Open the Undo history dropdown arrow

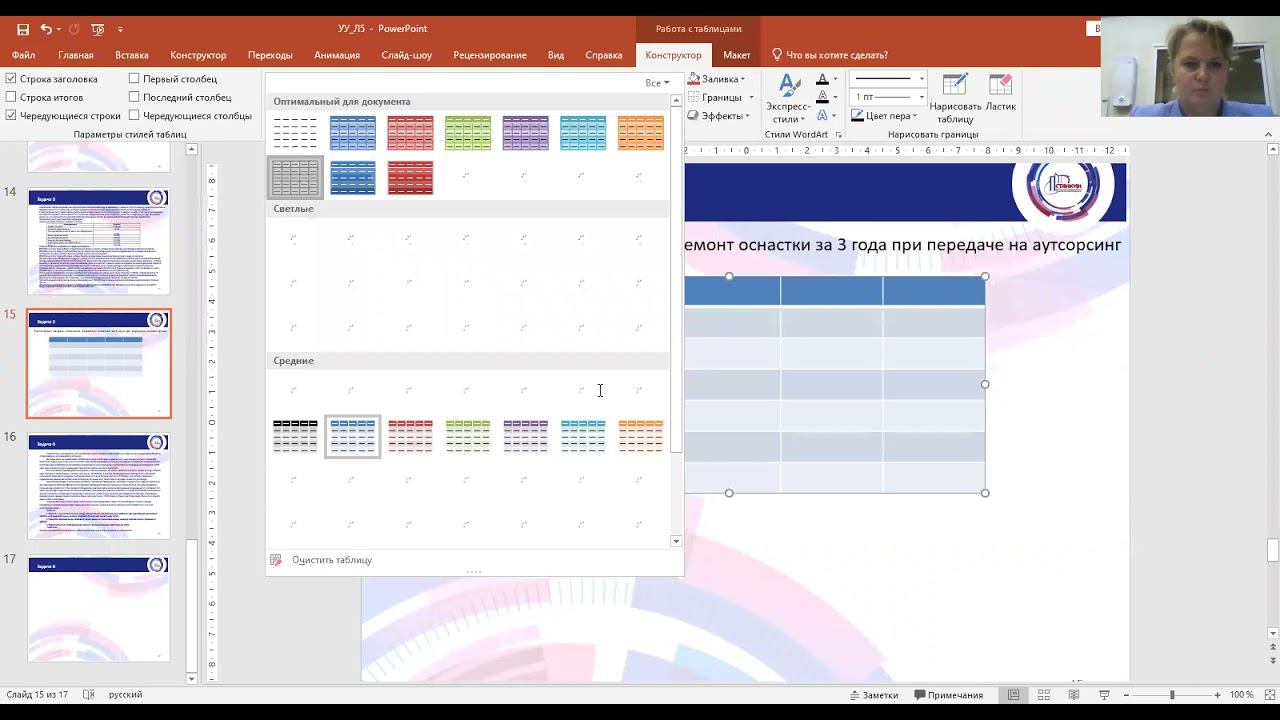(59, 29)
